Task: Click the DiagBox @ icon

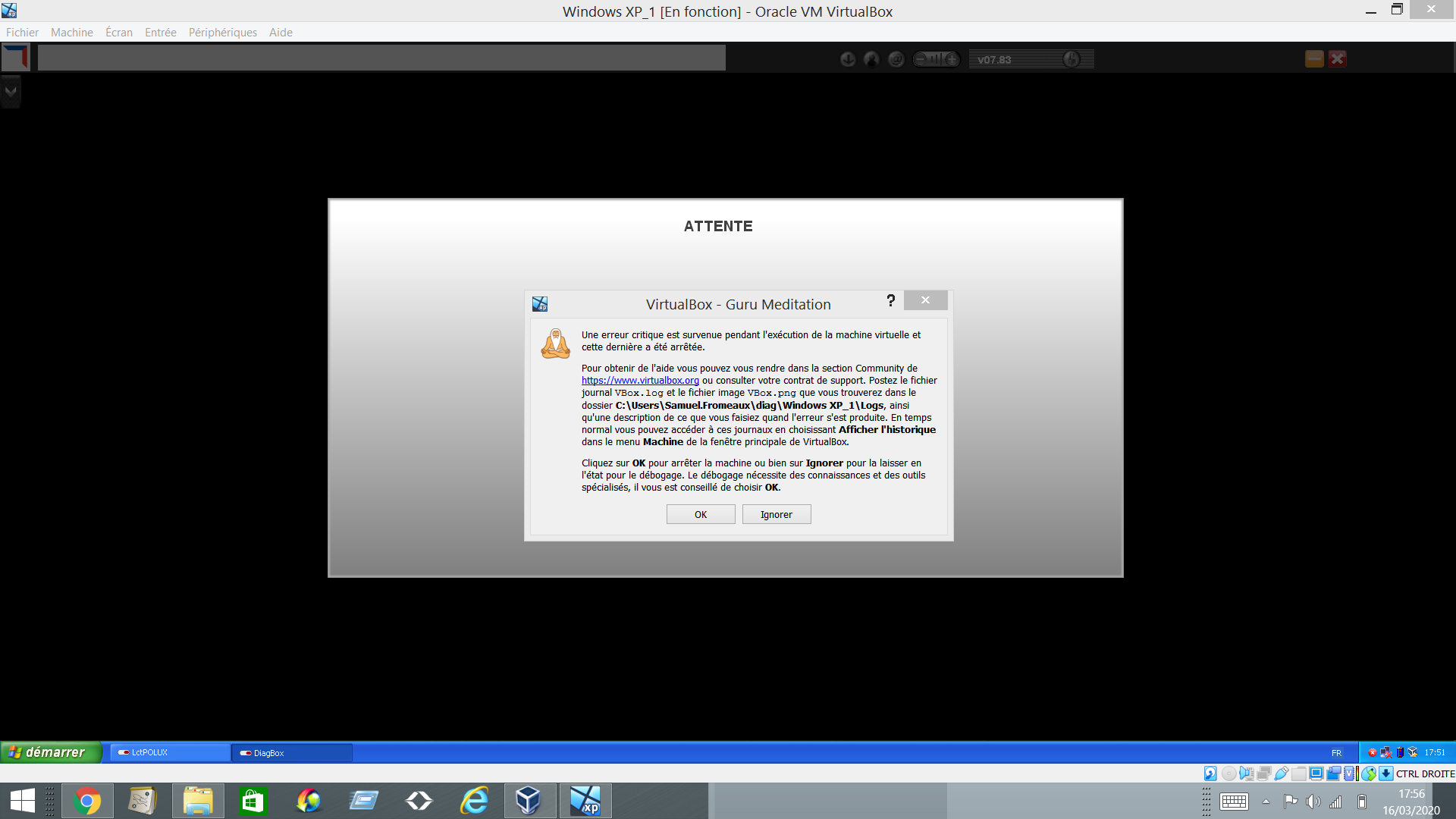Action: (896, 59)
